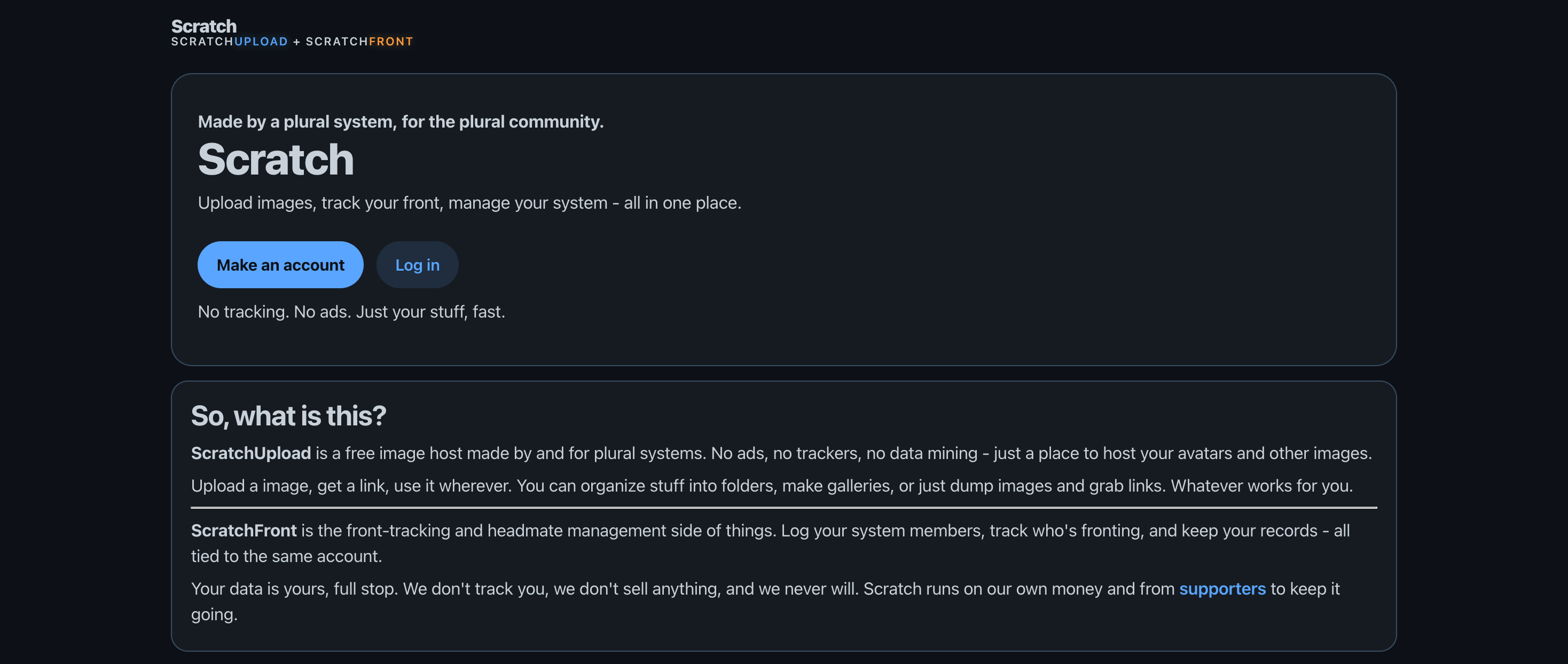This screenshot has height=664, width=1568.
Task: Click the large Scratch hero heading
Action: pos(275,160)
